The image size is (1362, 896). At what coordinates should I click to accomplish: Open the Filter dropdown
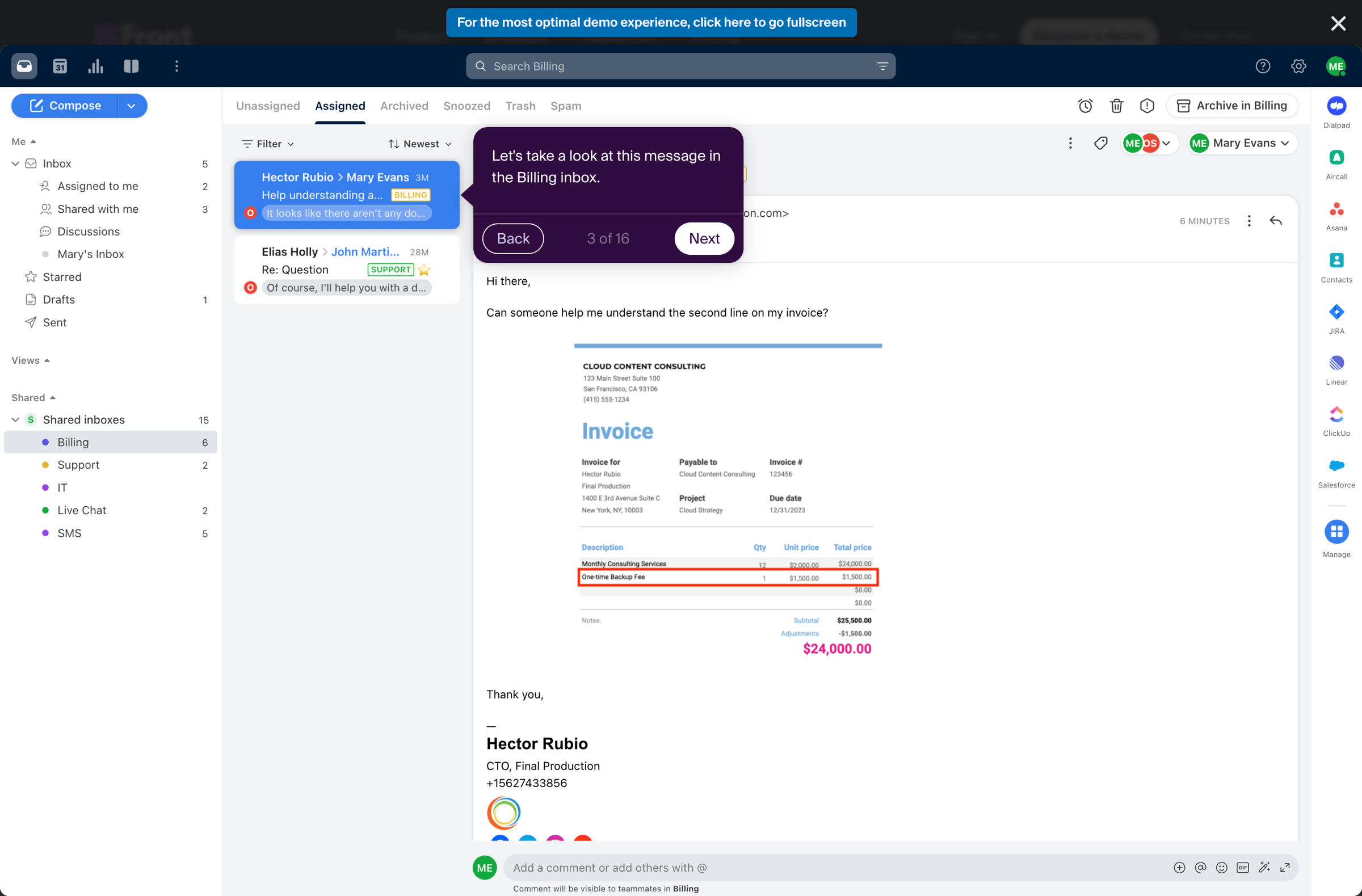268,144
